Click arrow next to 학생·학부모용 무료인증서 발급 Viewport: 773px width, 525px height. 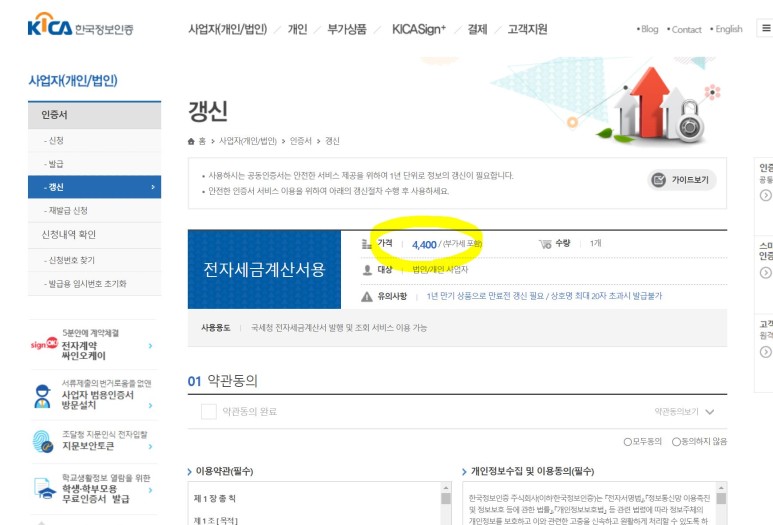coord(150,490)
